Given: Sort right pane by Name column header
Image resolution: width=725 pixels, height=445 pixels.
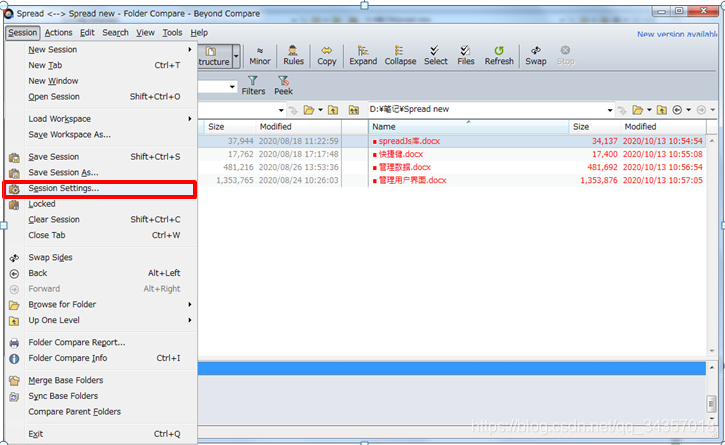Looking at the screenshot, I should tap(468, 127).
